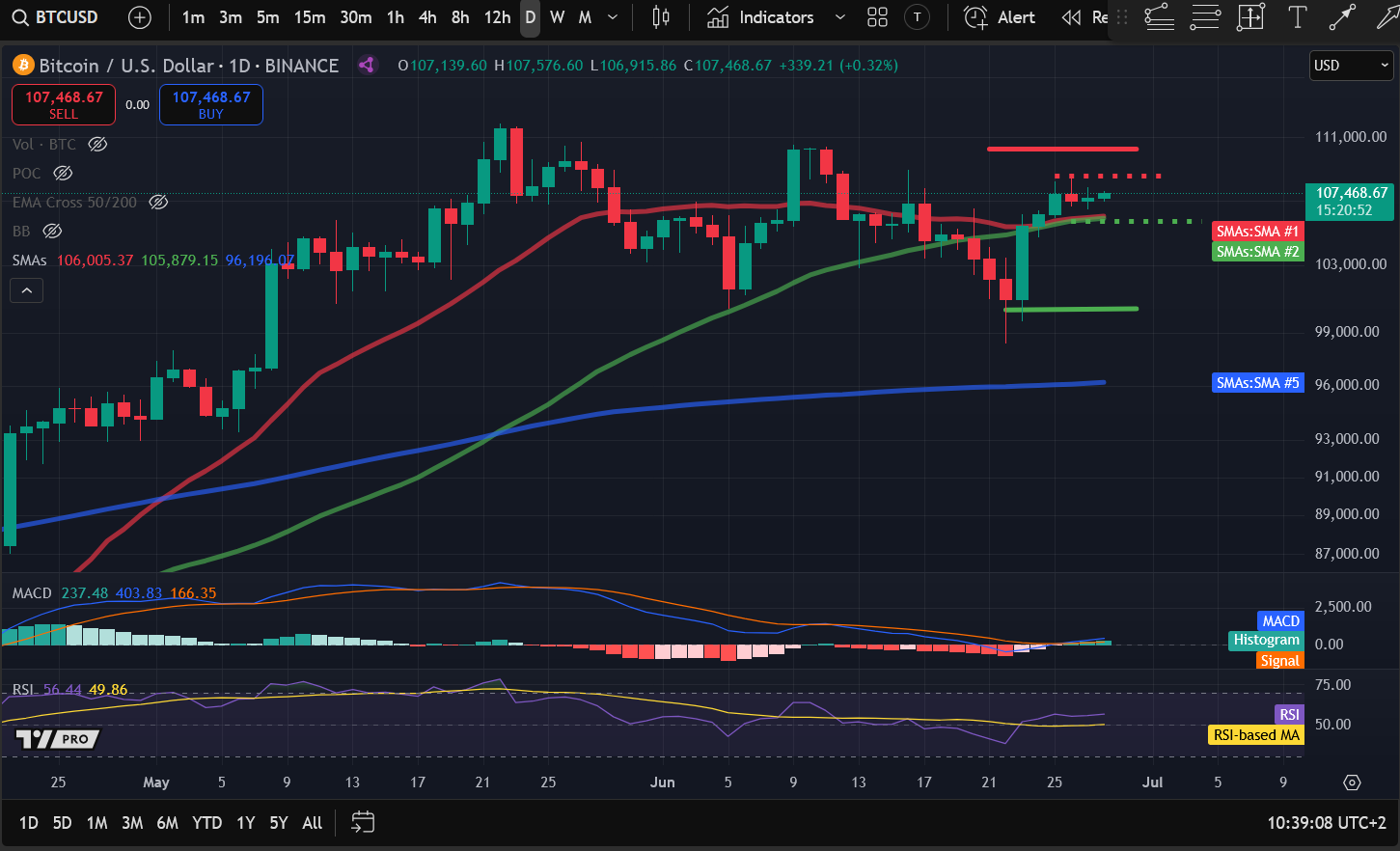Click the purple share nodes icon
The height and width of the screenshot is (851, 1400).
367,66
